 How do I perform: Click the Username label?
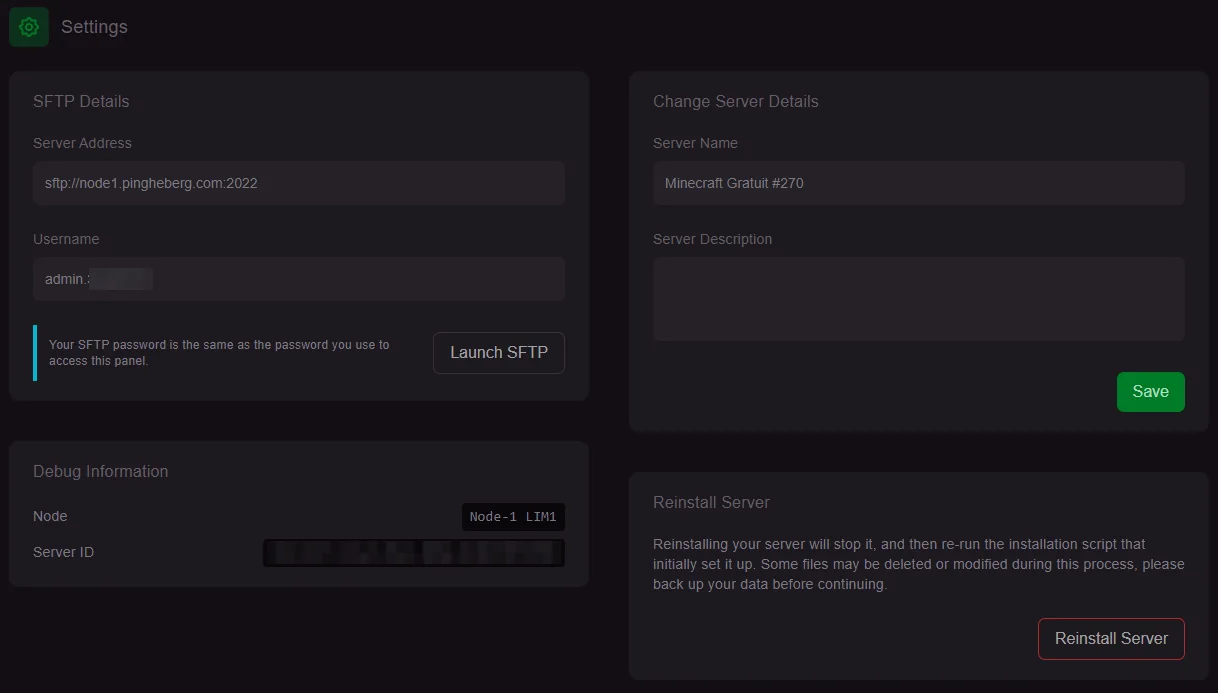[x=66, y=239]
